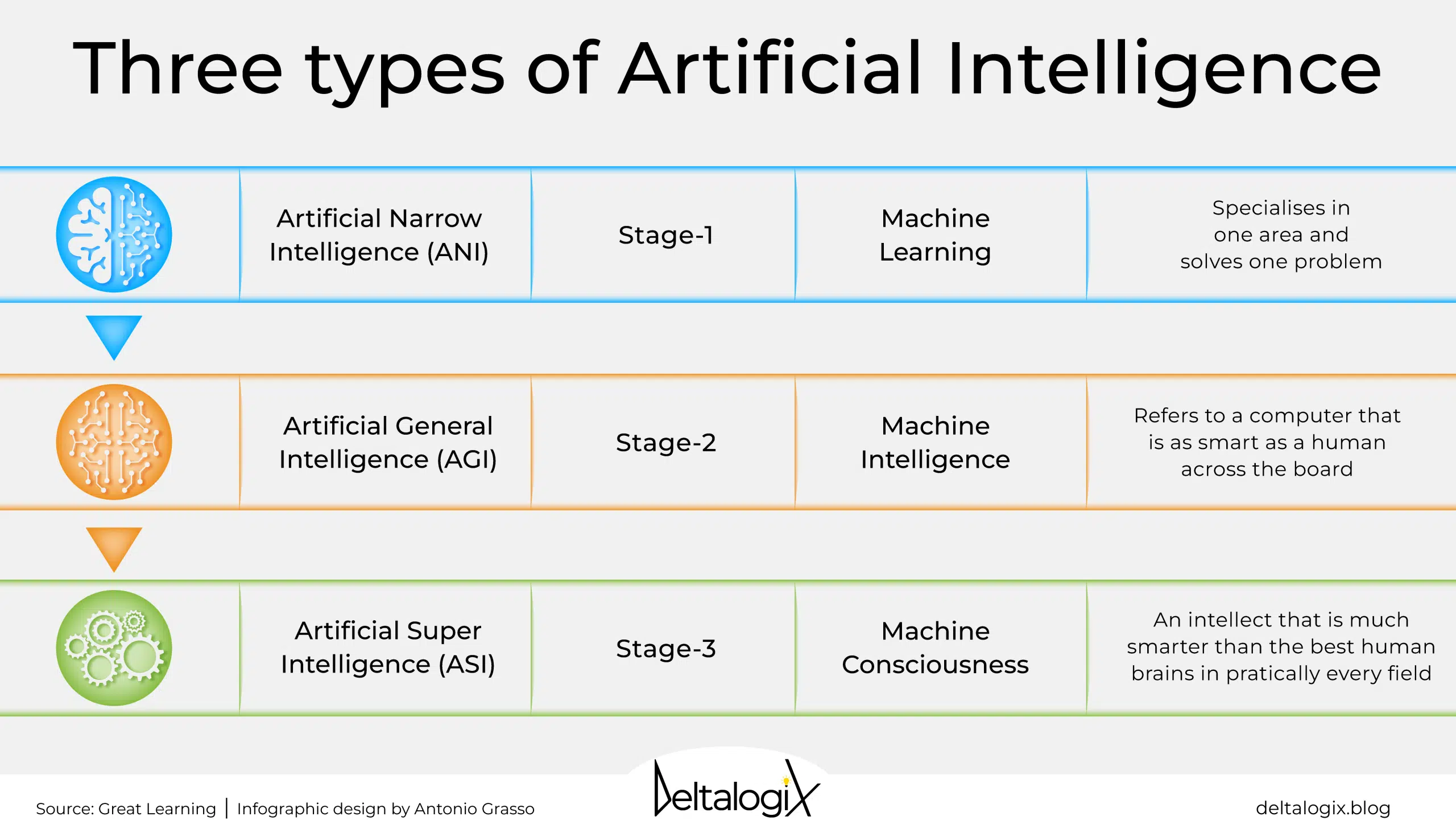
Task: Click the Deltalogix logo icon
Action: point(728,790)
